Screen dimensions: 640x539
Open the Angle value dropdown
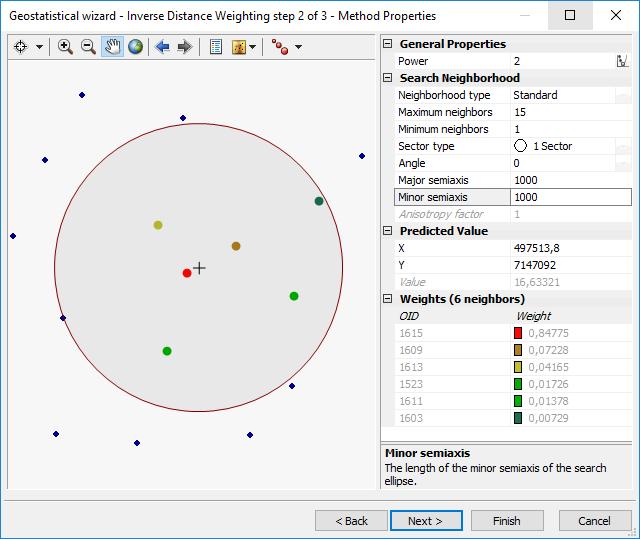pos(623,164)
